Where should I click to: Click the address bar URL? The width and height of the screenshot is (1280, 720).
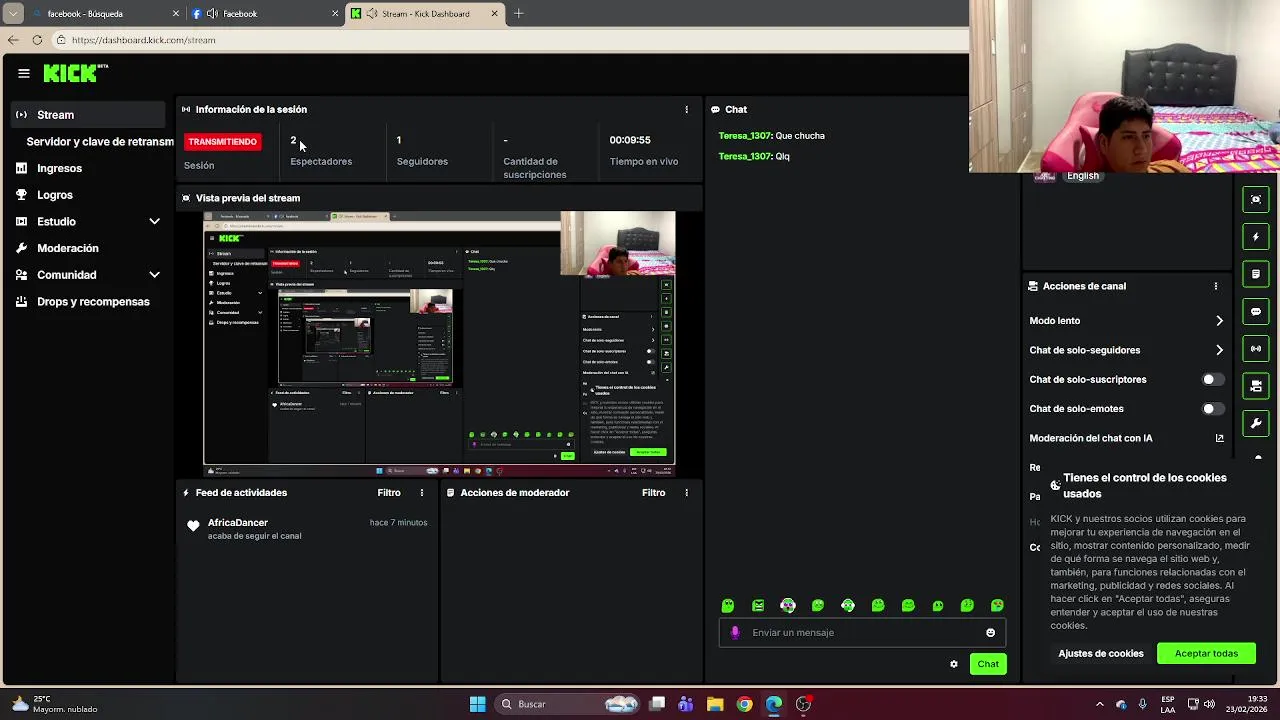click(144, 40)
